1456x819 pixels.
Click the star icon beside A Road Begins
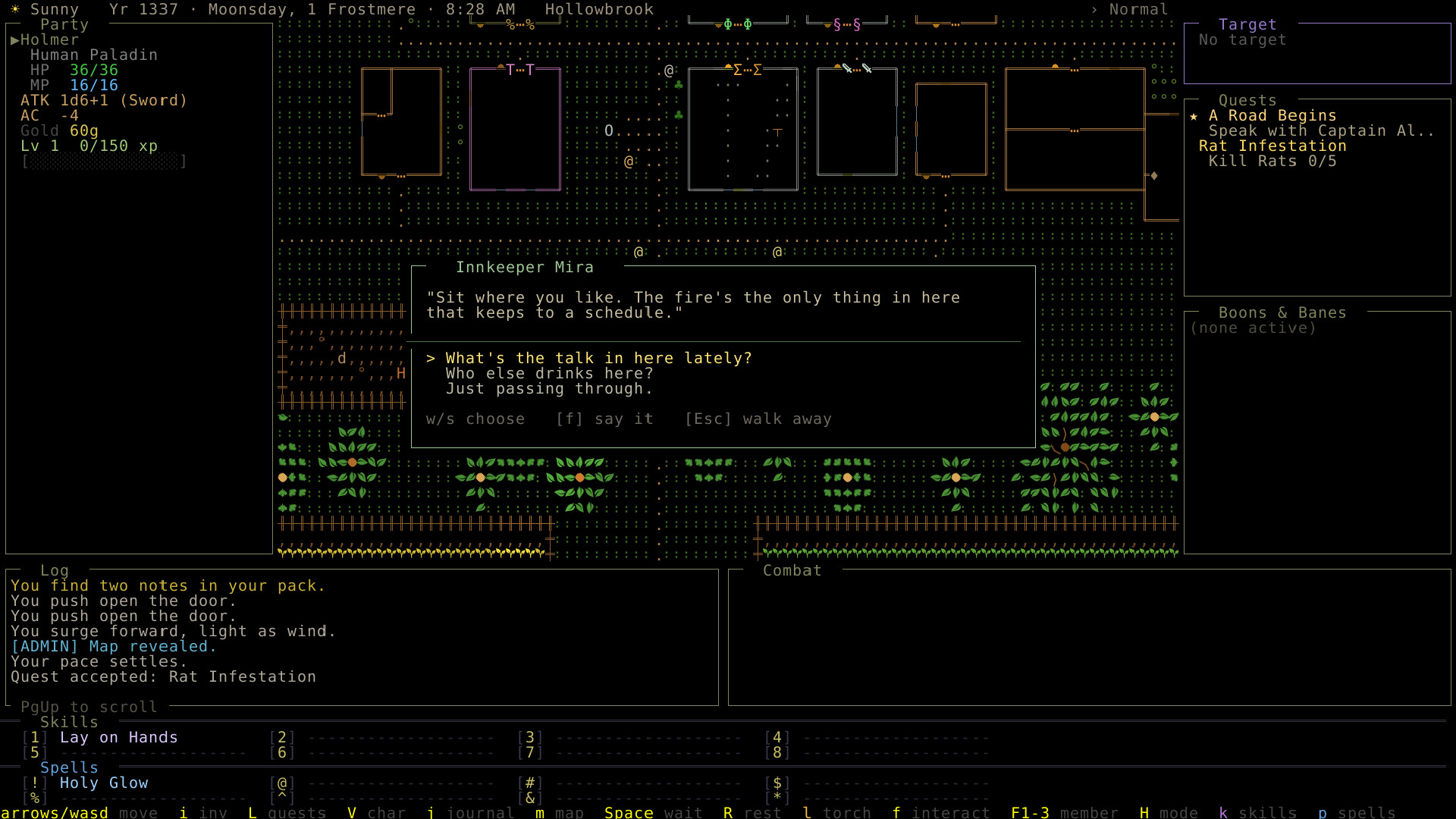[1194, 115]
